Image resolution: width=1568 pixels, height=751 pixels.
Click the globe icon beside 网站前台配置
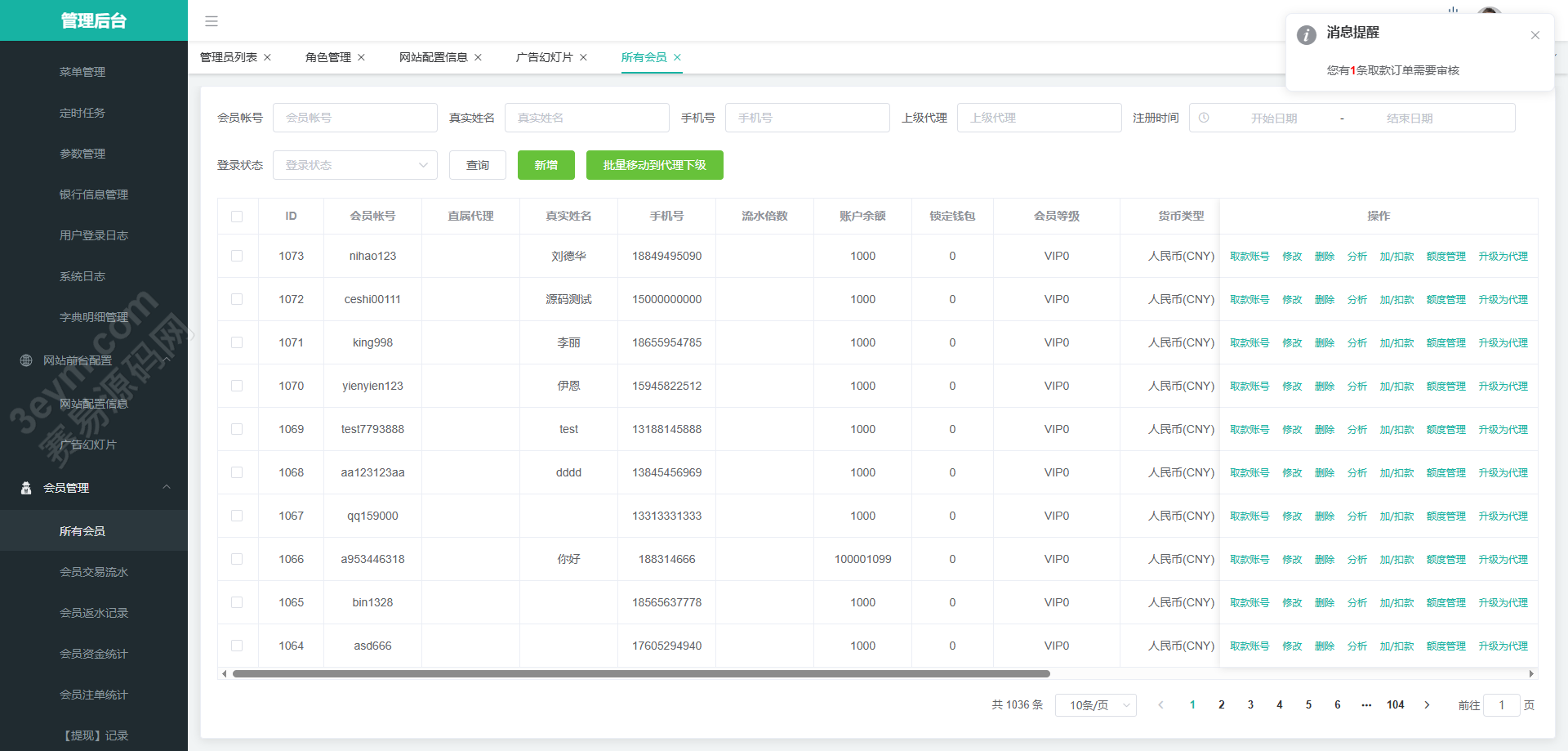(x=26, y=360)
